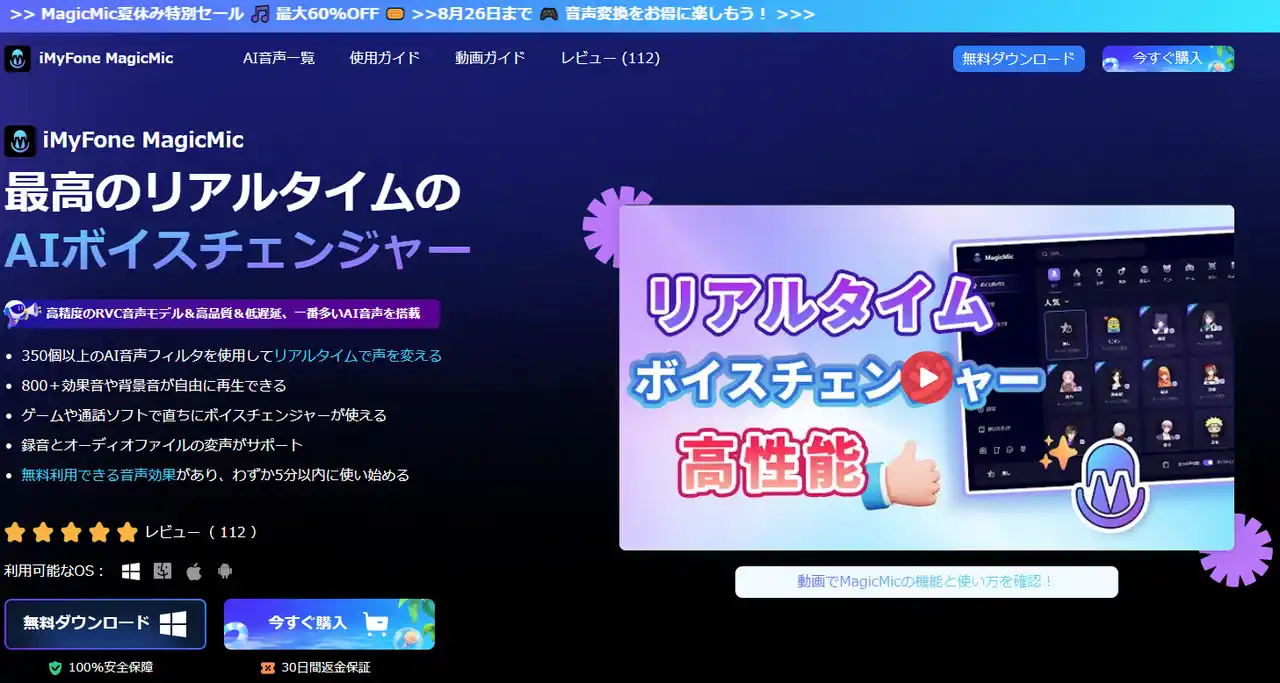Select the Windows OS icon
Viewport: 1280px width, 683px height.
click(x=131, y=571)
